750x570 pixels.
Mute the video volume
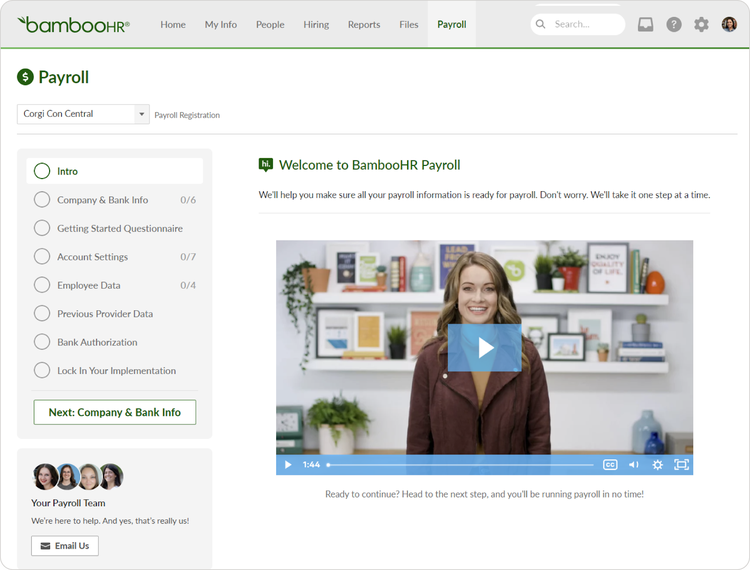tap(633, 465)
